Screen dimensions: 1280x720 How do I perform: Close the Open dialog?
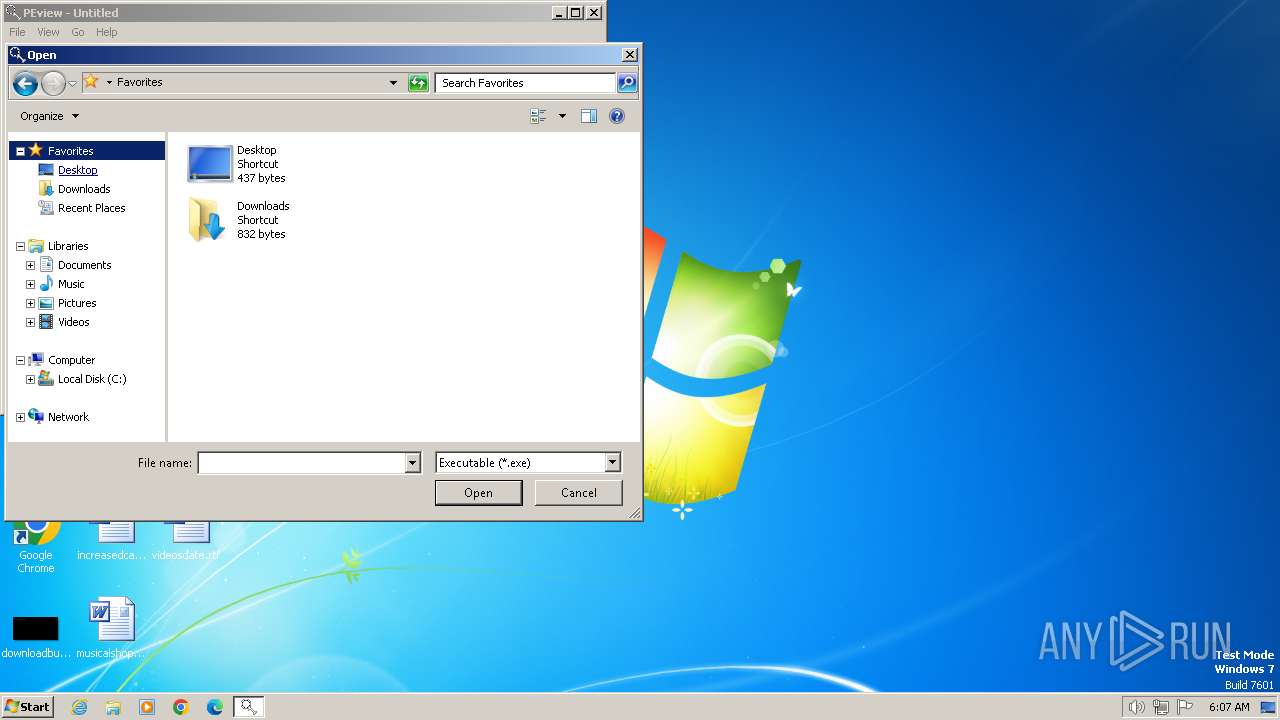tap(629, 55)
